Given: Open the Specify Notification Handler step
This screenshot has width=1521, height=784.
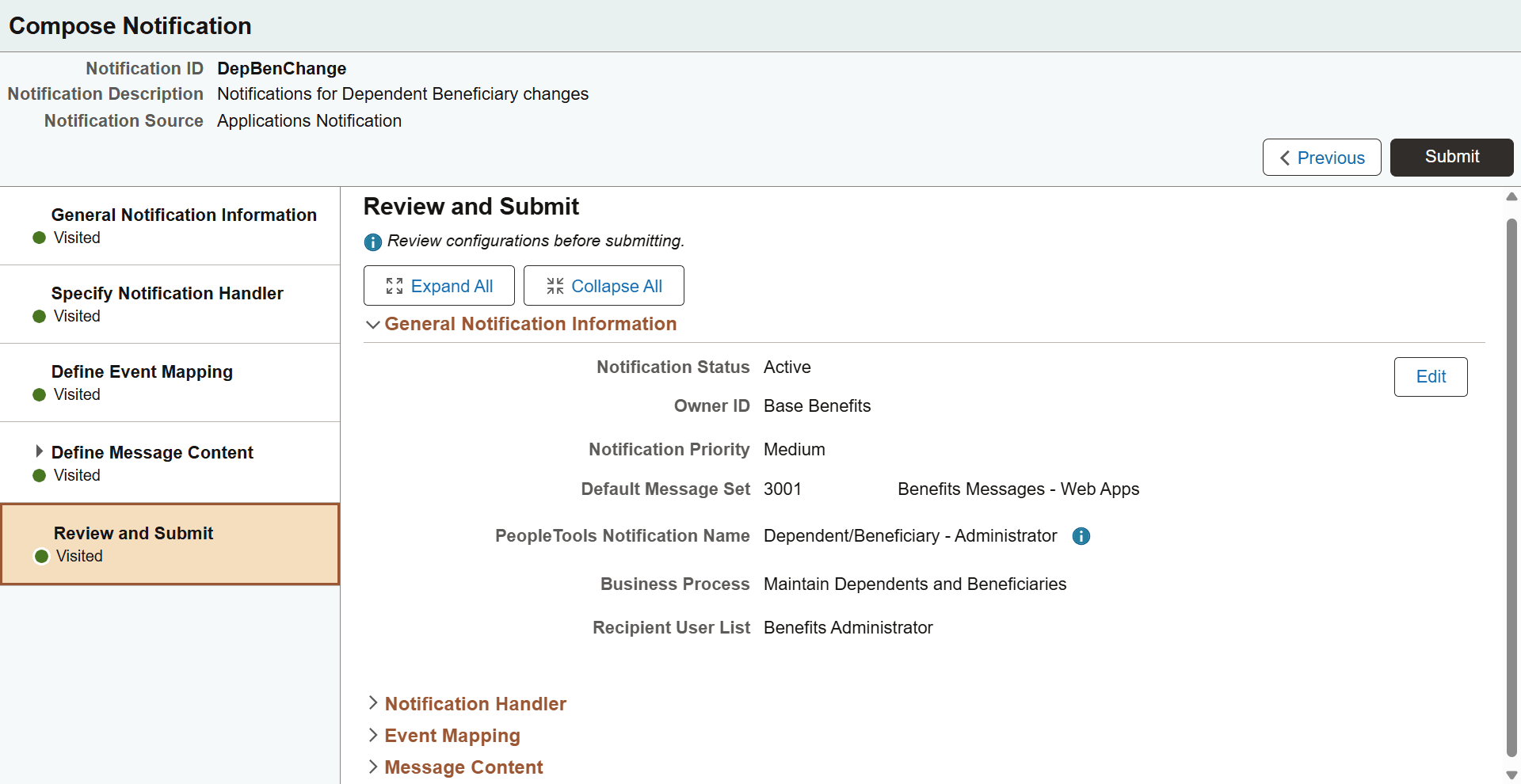Looking at the screenshot, I should pyautogui.click(x=166, y=293).
